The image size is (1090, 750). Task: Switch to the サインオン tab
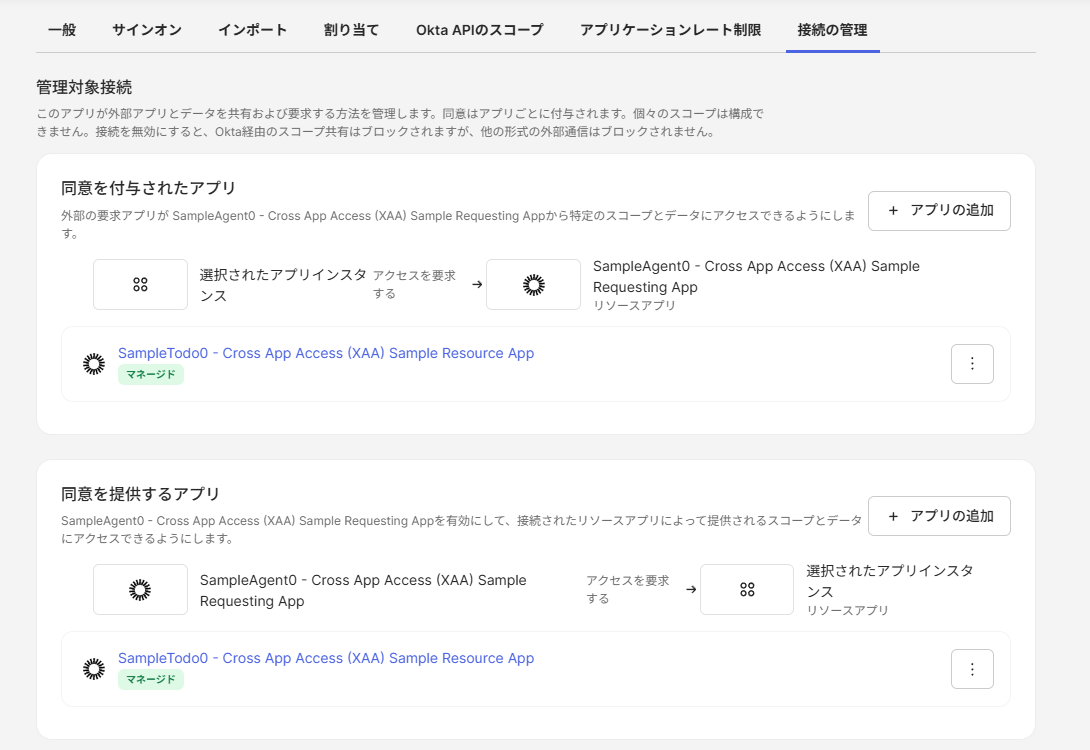coord(147,30)
